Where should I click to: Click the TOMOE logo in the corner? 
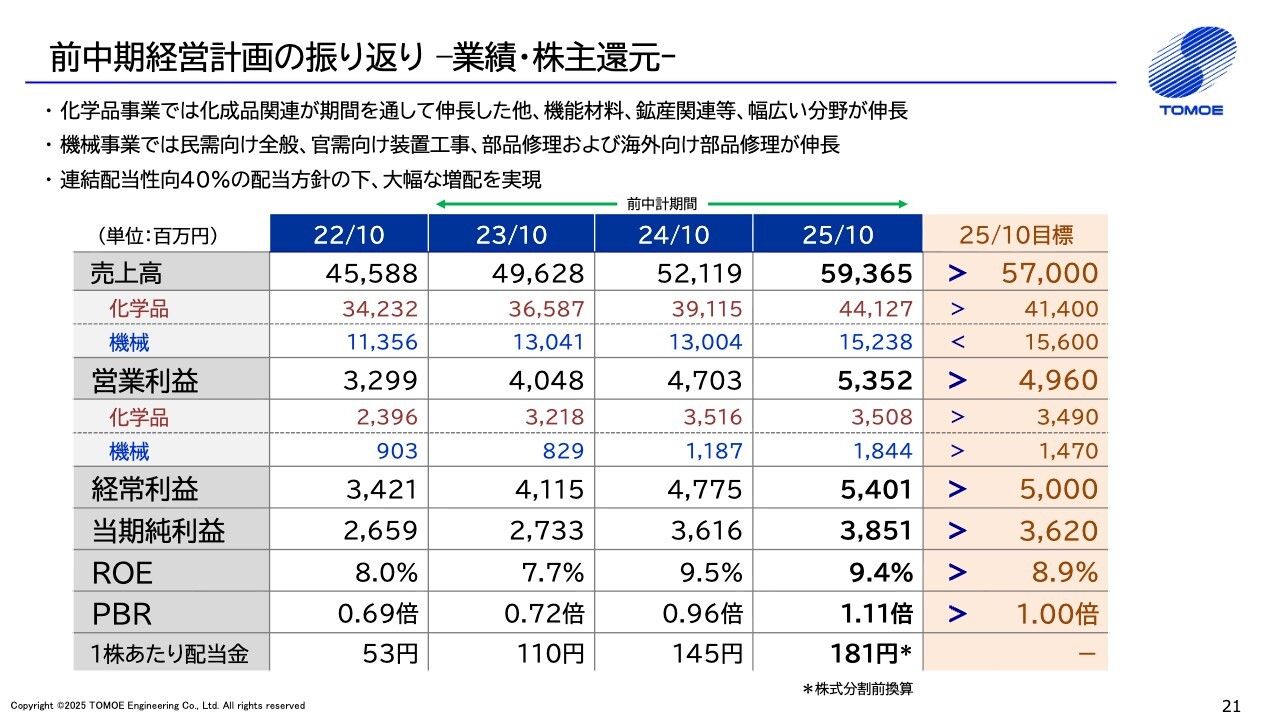[x=1190, y=73]
